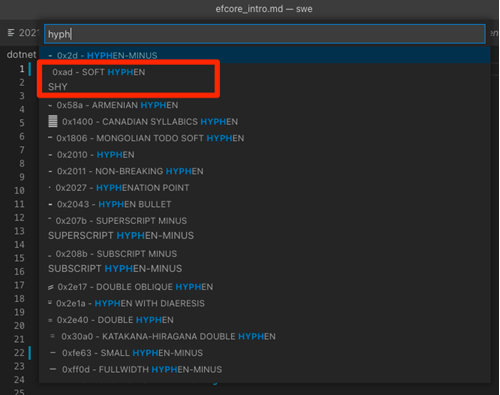The image size is (500, 395).
Task: Select 0x2d HYPHEN-MINUS entry
Action: click(265, 55)
